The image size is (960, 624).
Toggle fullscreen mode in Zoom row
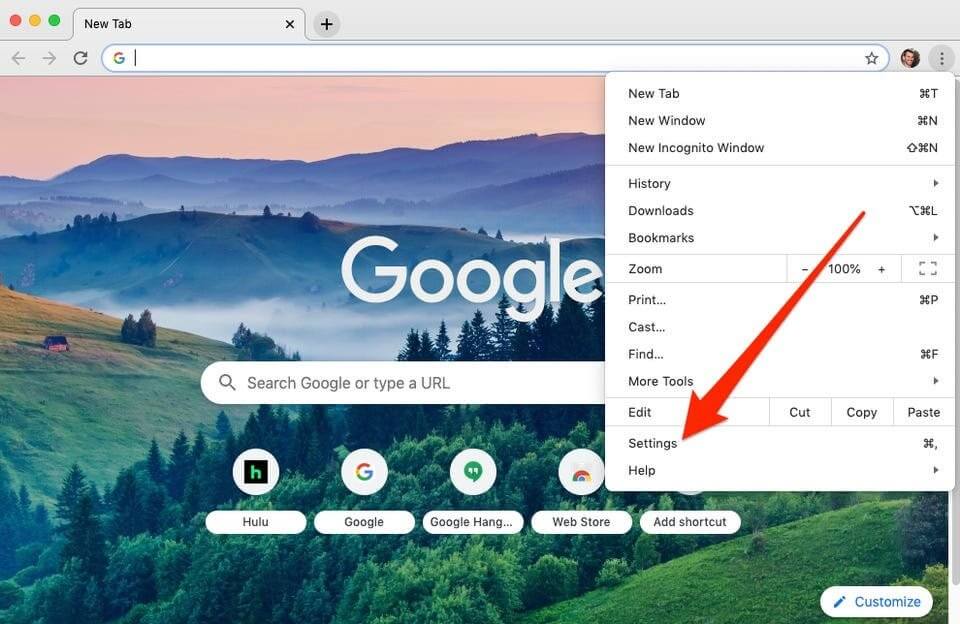(x=927, y=269)
